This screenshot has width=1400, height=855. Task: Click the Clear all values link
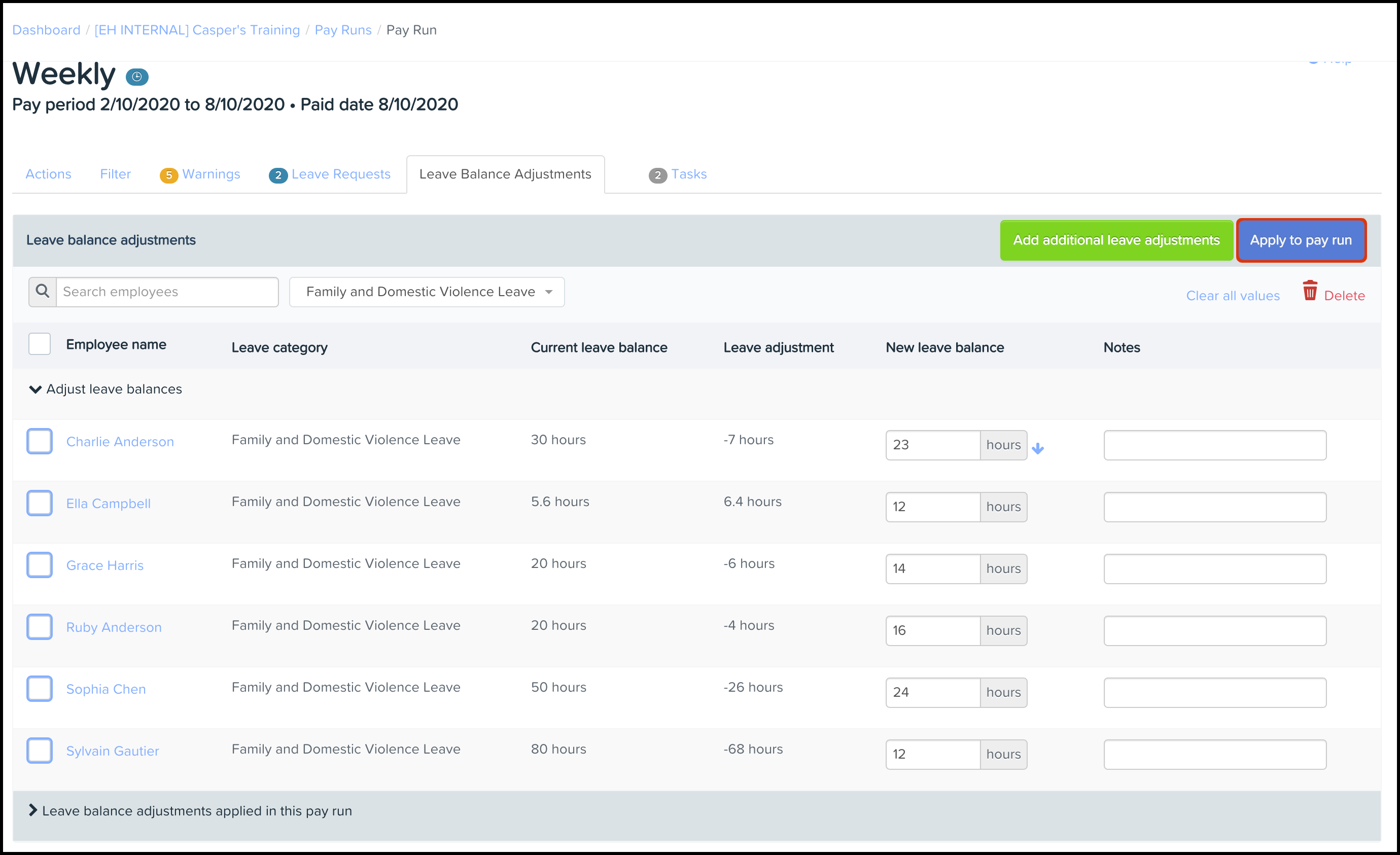1233,296
